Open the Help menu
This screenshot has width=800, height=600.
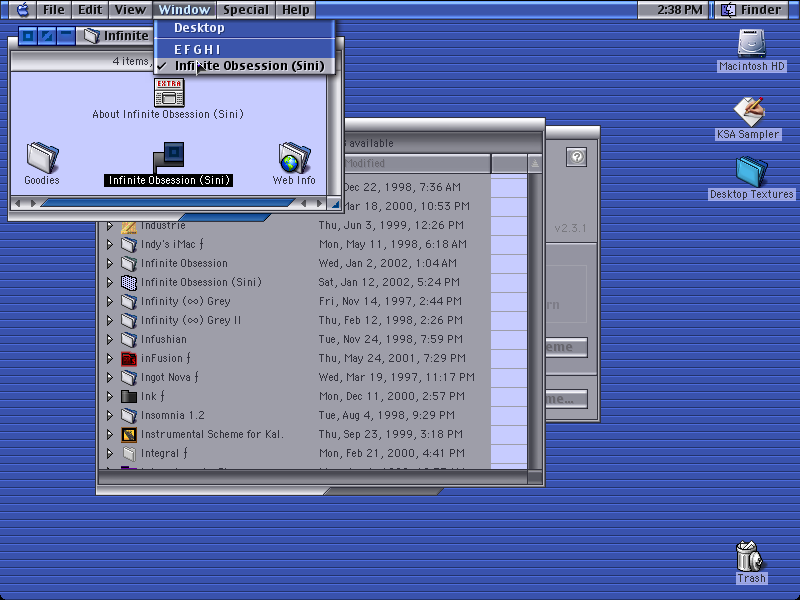296,10
